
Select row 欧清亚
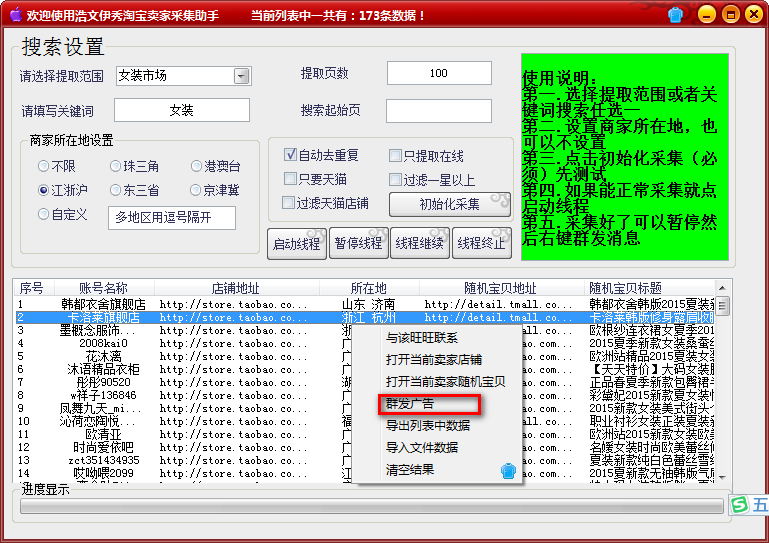pos(365,435)
